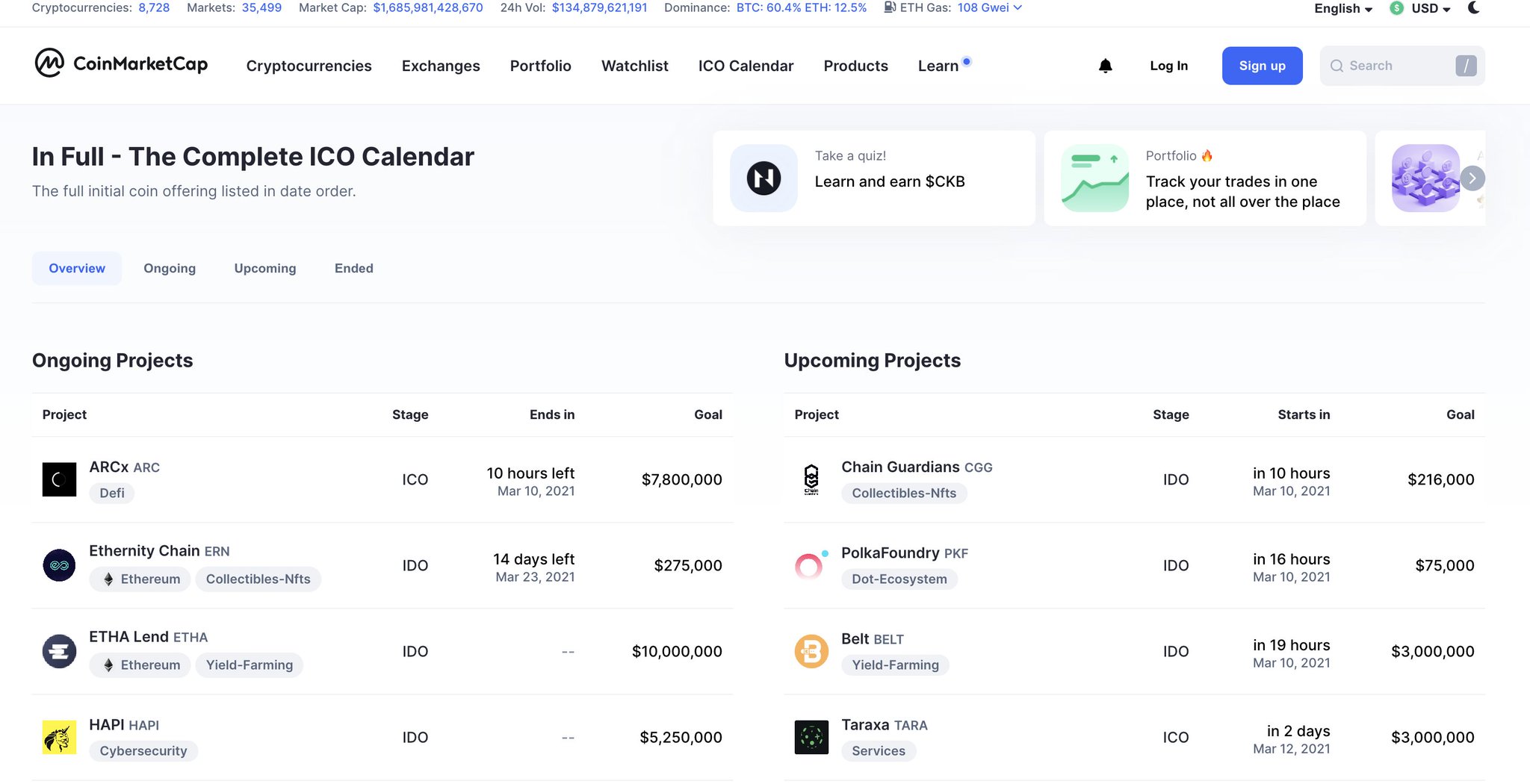The image size is (1530, 784).
Task: Open the Exchanges menu
Action: coord(441,66)
